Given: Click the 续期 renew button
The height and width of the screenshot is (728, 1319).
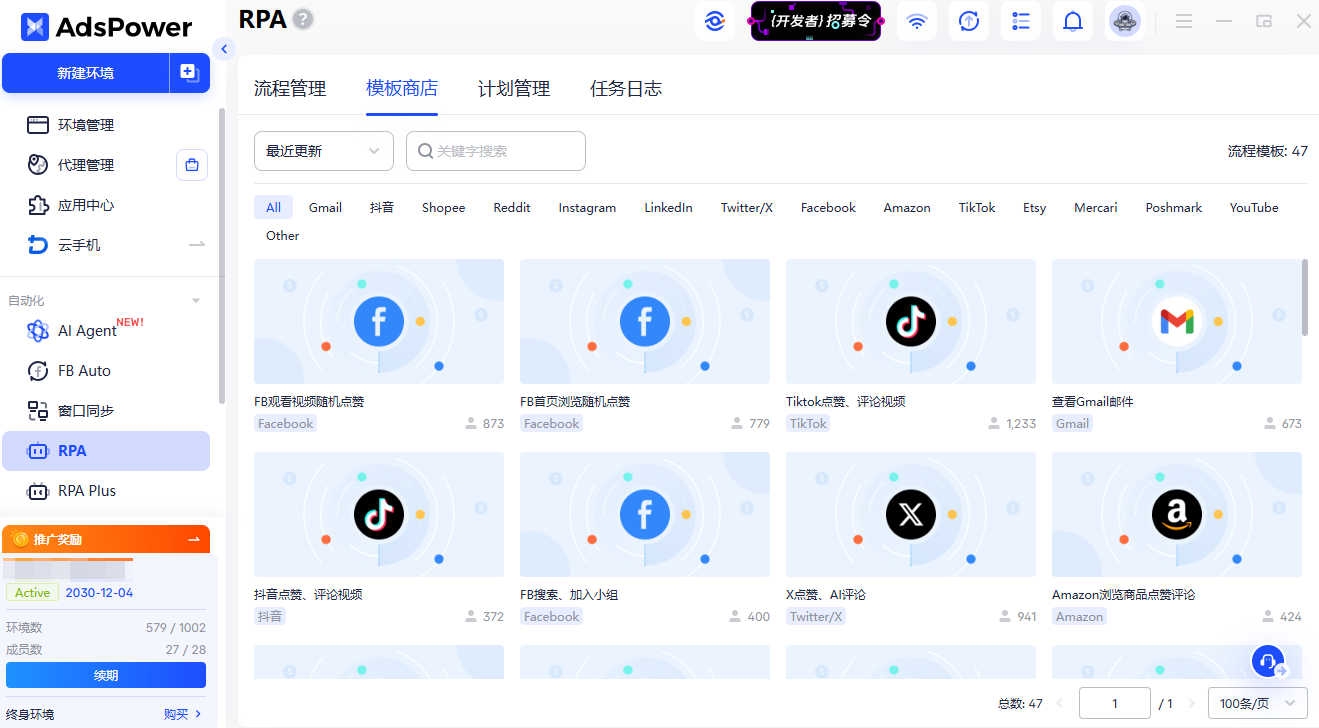Looking at the screenshot, I should pos(106,675).
